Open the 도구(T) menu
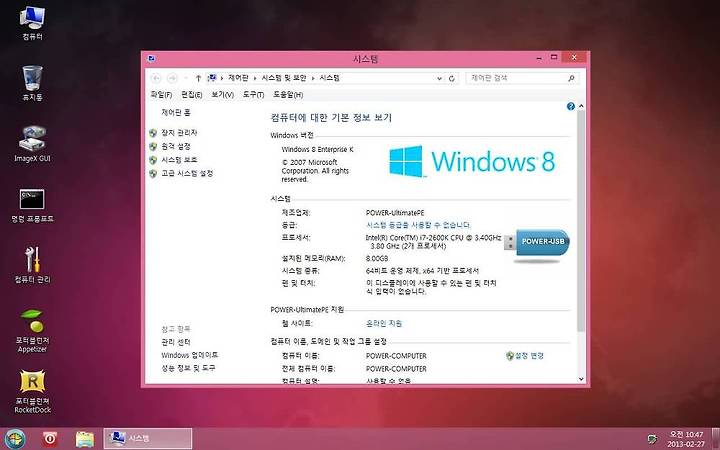 coord(253,95)
